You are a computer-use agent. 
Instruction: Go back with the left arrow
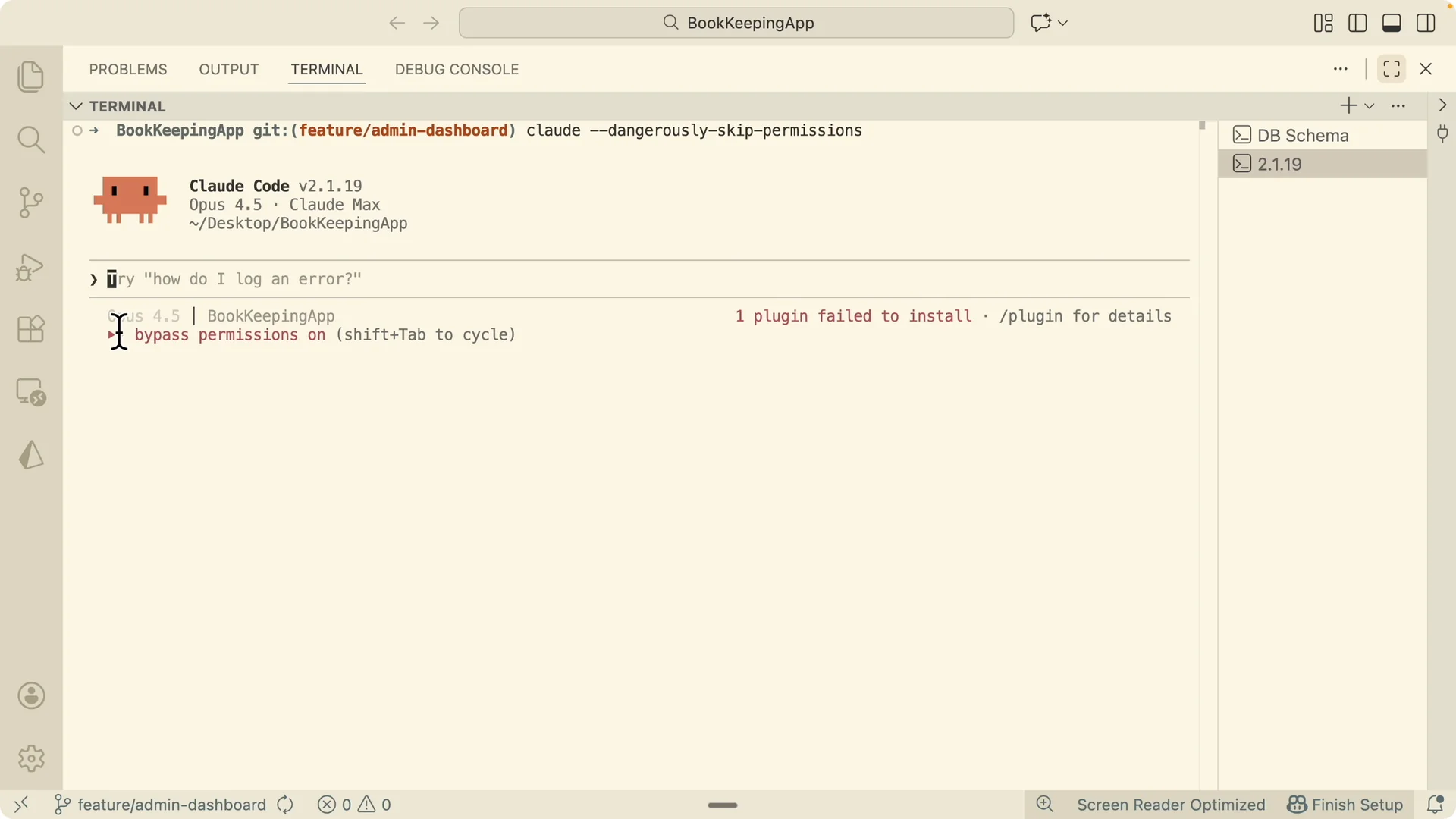(x=397, y=23)
